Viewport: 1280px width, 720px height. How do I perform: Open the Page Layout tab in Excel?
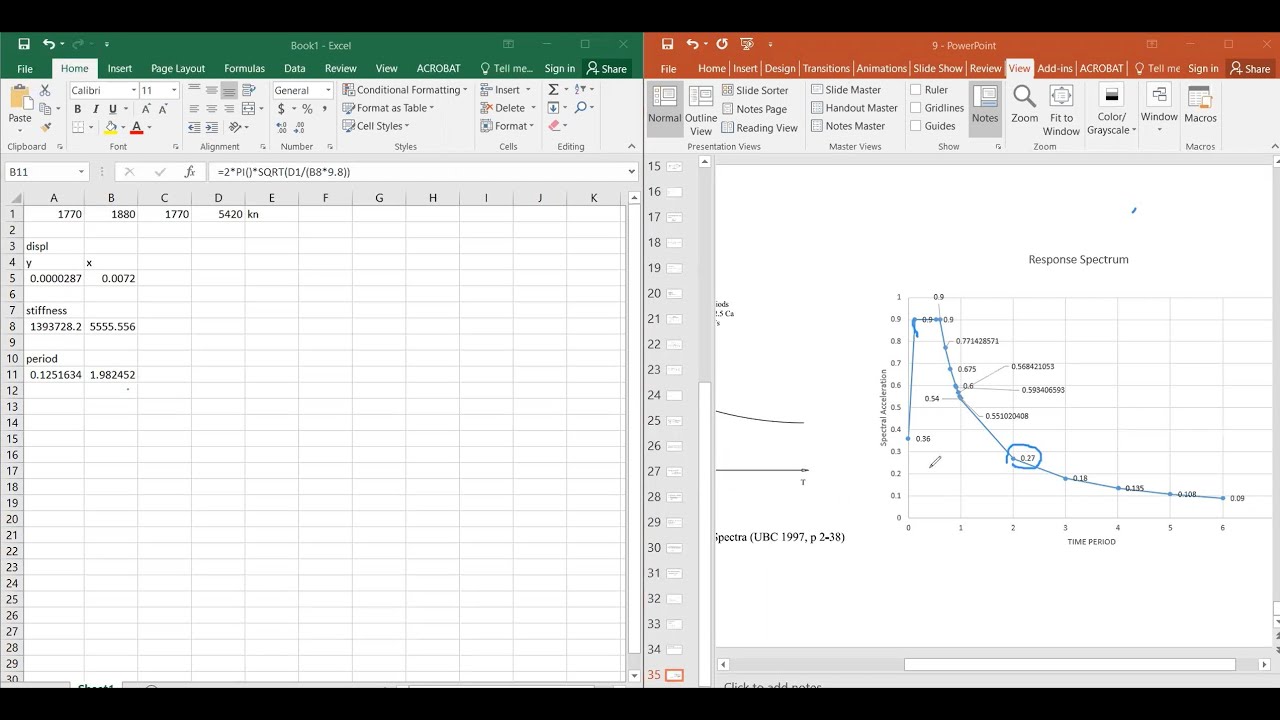(x=177, y=68)
